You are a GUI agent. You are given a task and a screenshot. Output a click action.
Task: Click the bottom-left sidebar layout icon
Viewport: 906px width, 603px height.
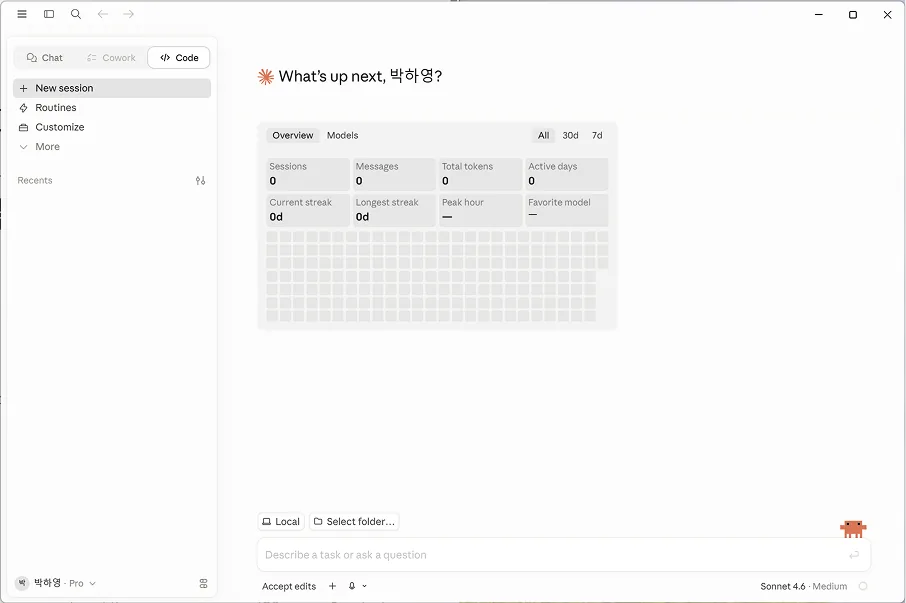(x=203, y=583)
